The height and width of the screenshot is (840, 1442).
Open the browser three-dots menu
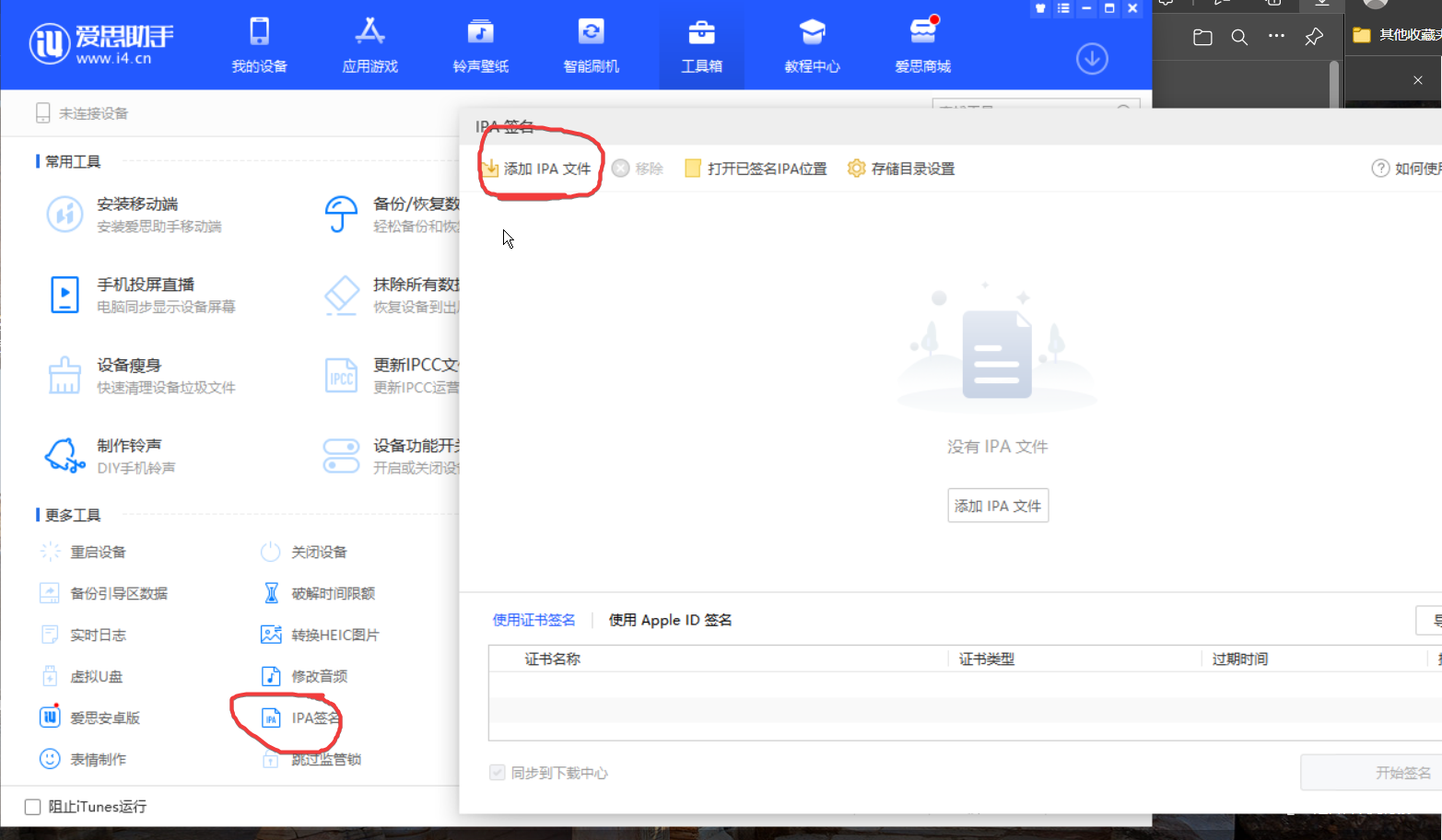tap(1276, 36)
